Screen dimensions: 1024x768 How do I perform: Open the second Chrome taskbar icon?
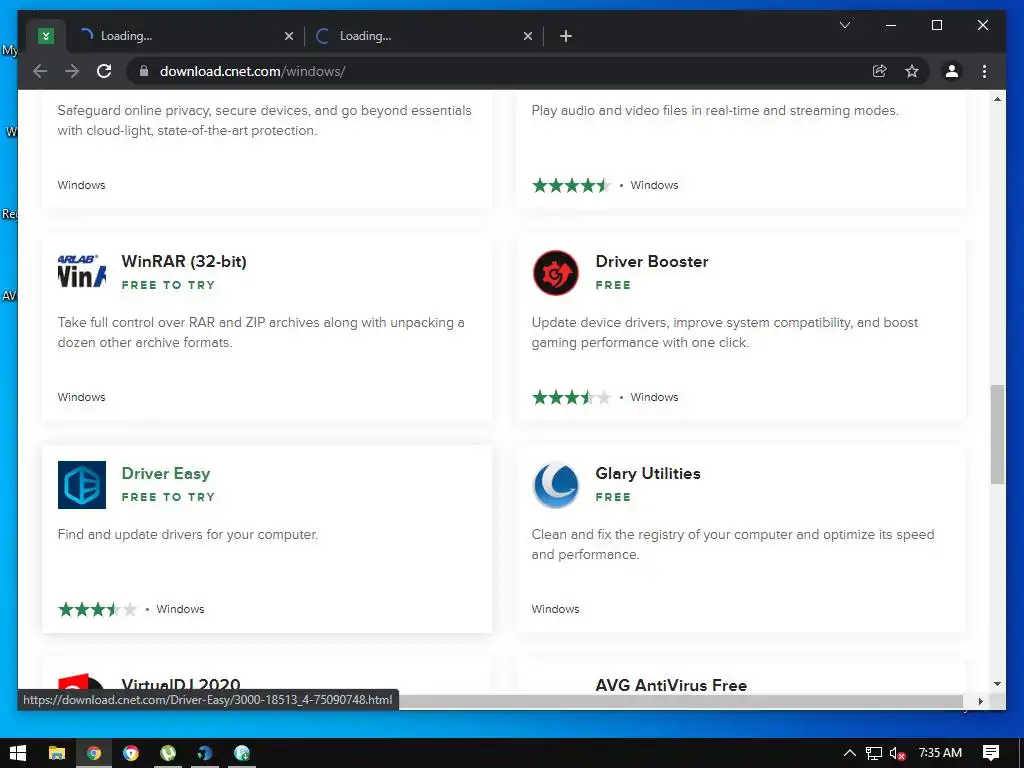pos(131,753)
